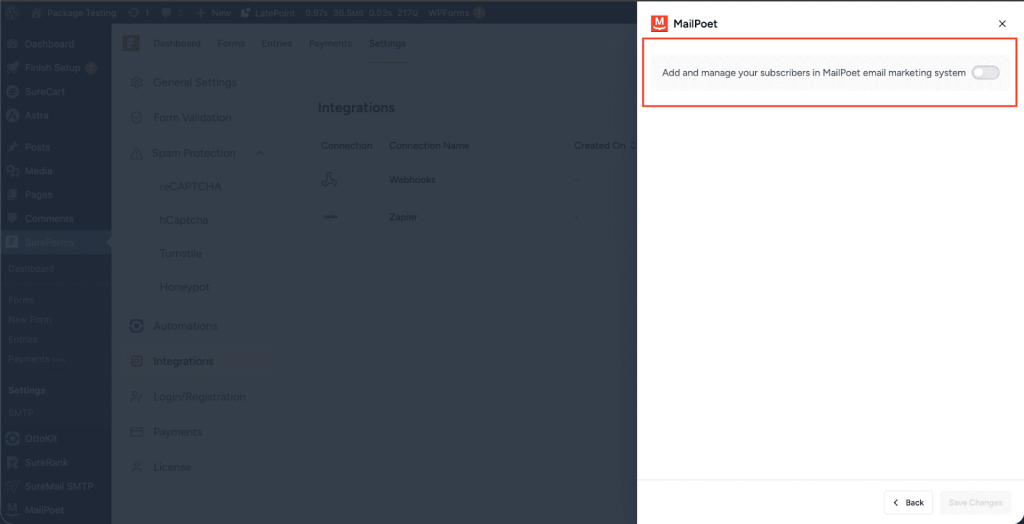Screen dimensions: 1024x524
Task: Sort by Created On column header
Action: [604, 145]
